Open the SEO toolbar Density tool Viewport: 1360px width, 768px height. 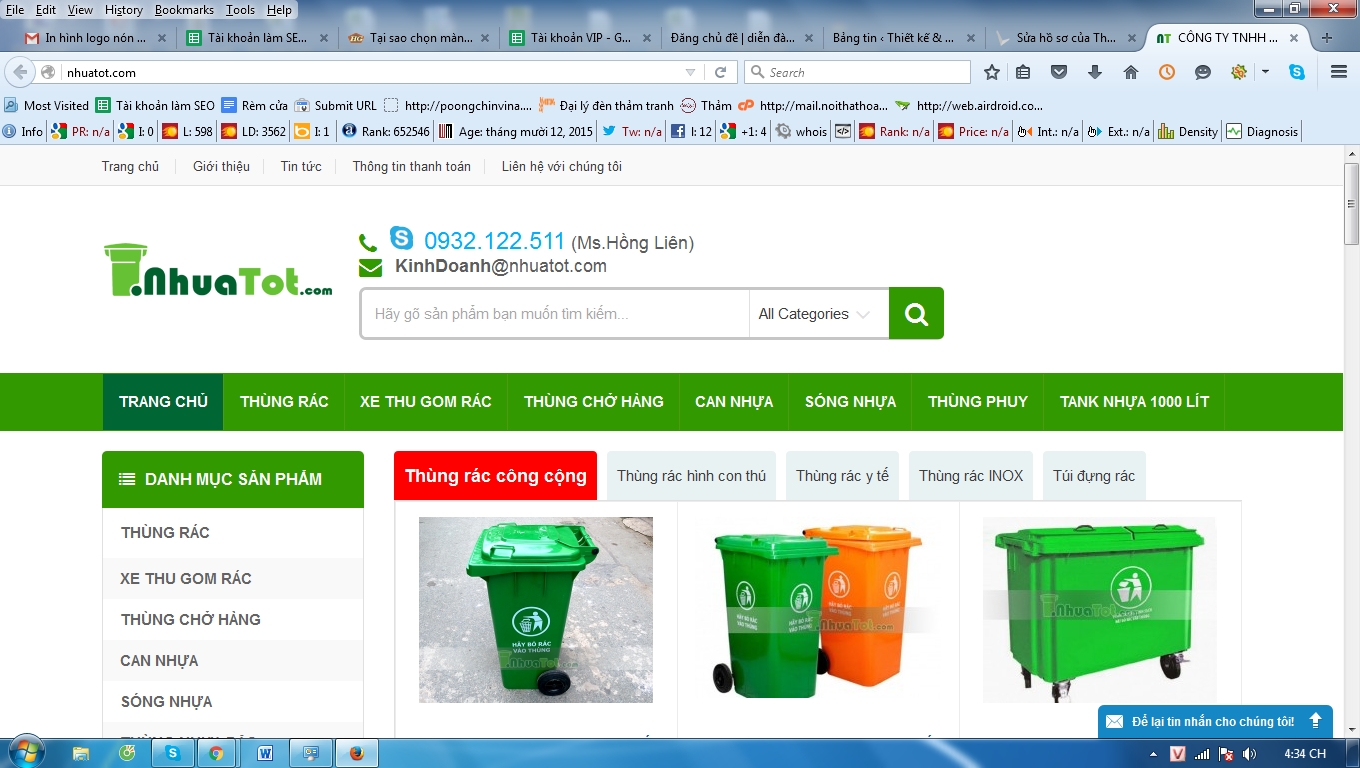tap(1188, 131)
